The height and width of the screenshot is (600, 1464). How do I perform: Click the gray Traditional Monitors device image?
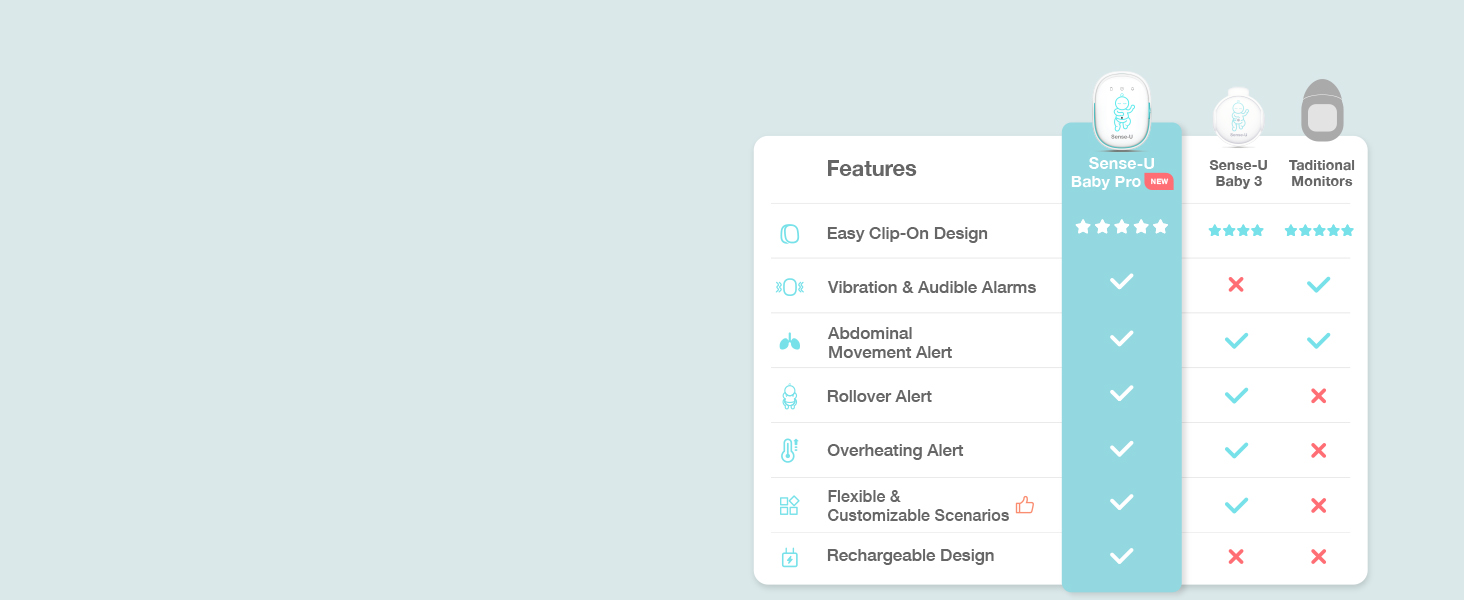point(1322,111)
